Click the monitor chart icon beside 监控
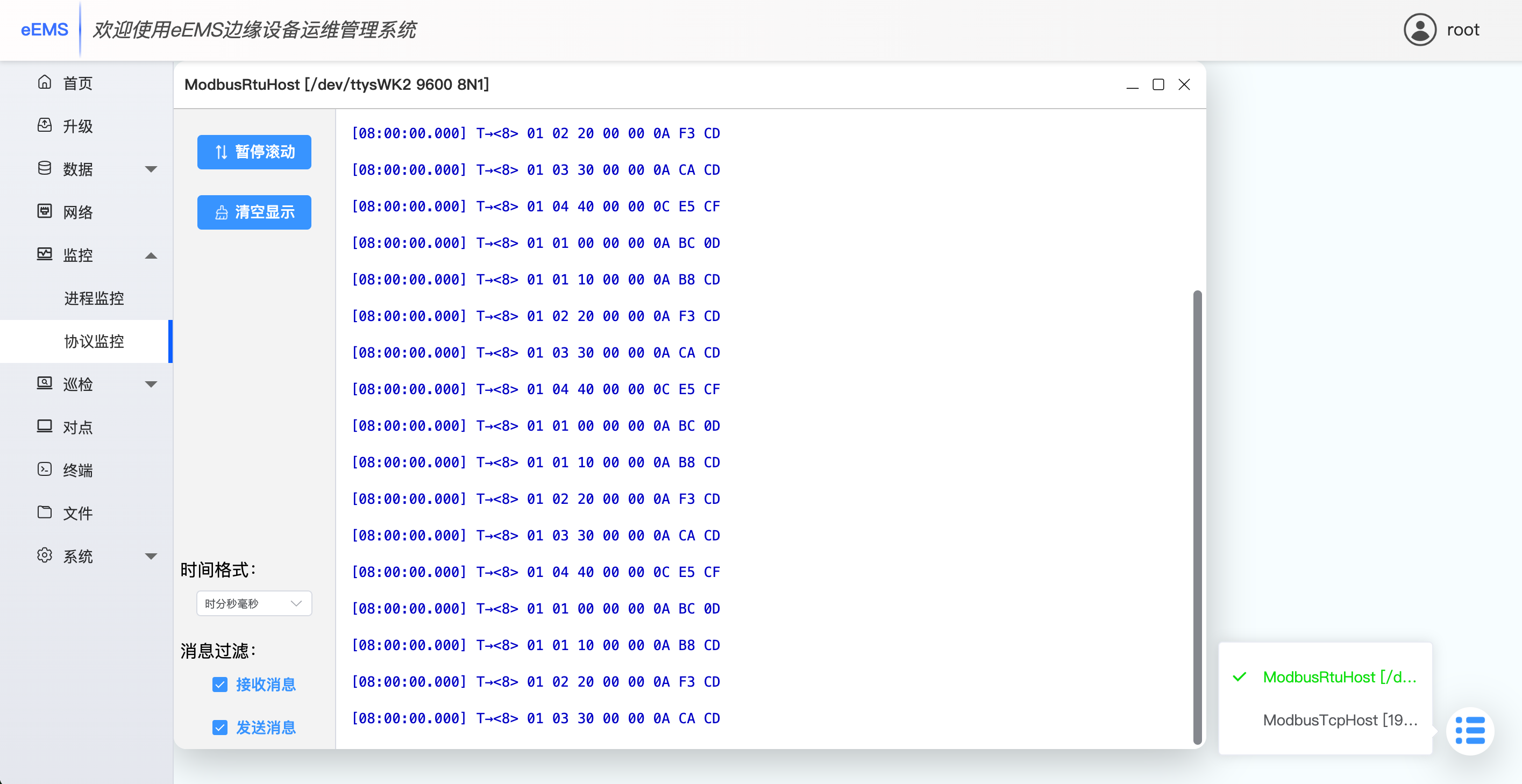 (x=44, y=255)
